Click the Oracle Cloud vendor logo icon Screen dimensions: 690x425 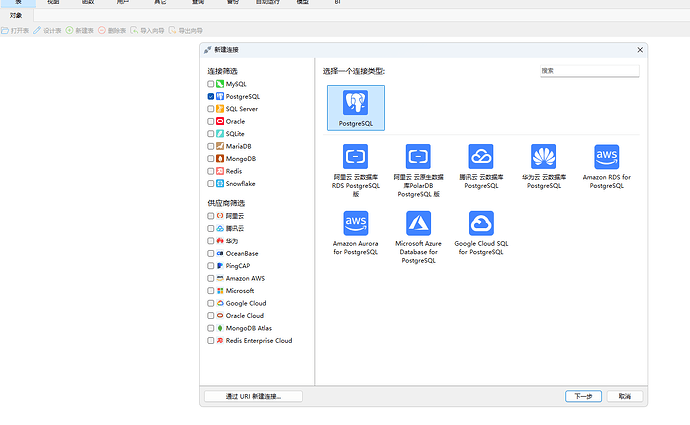(x=220, y=315)
